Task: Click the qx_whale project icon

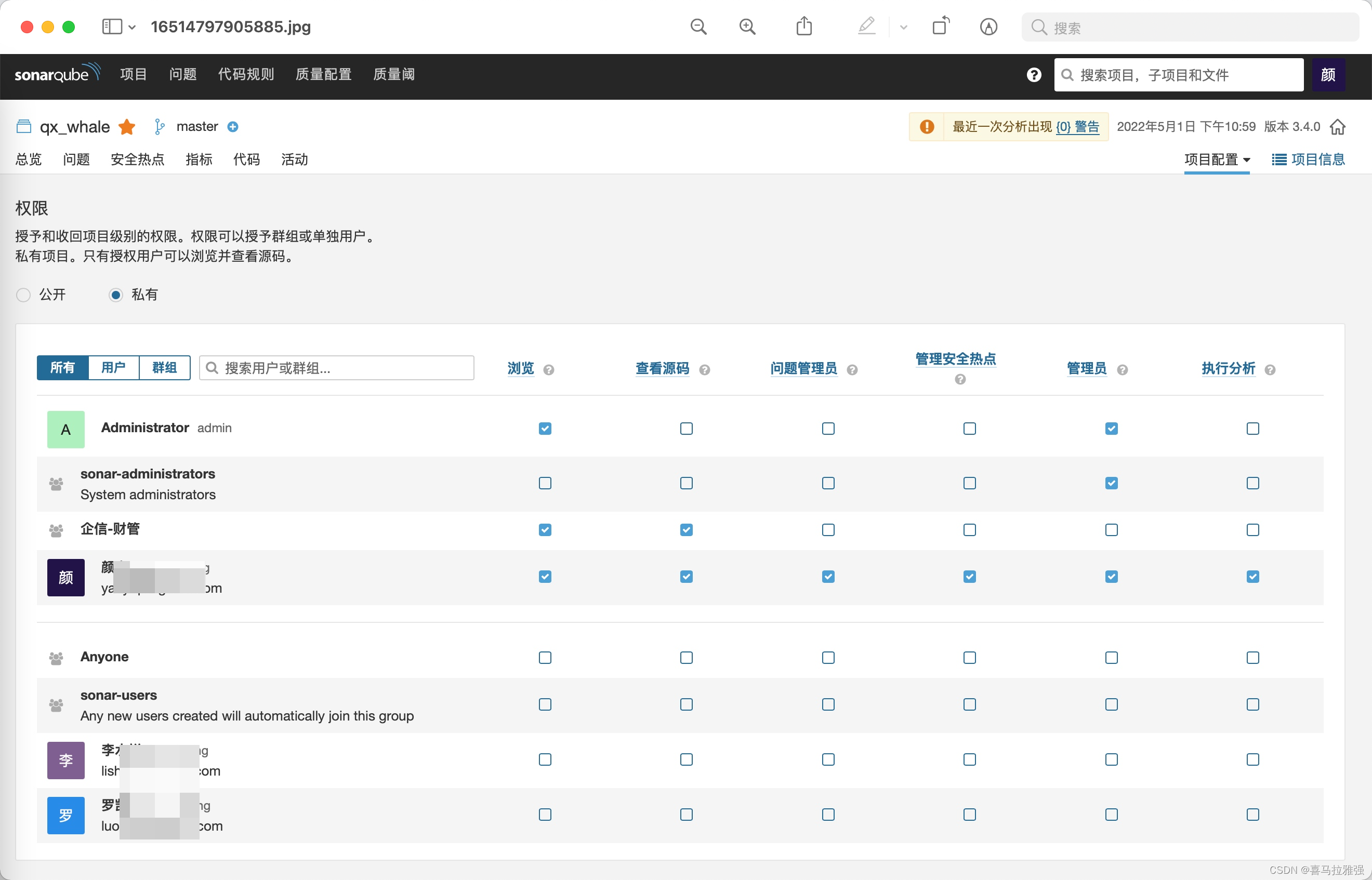Action: [23, 126]
